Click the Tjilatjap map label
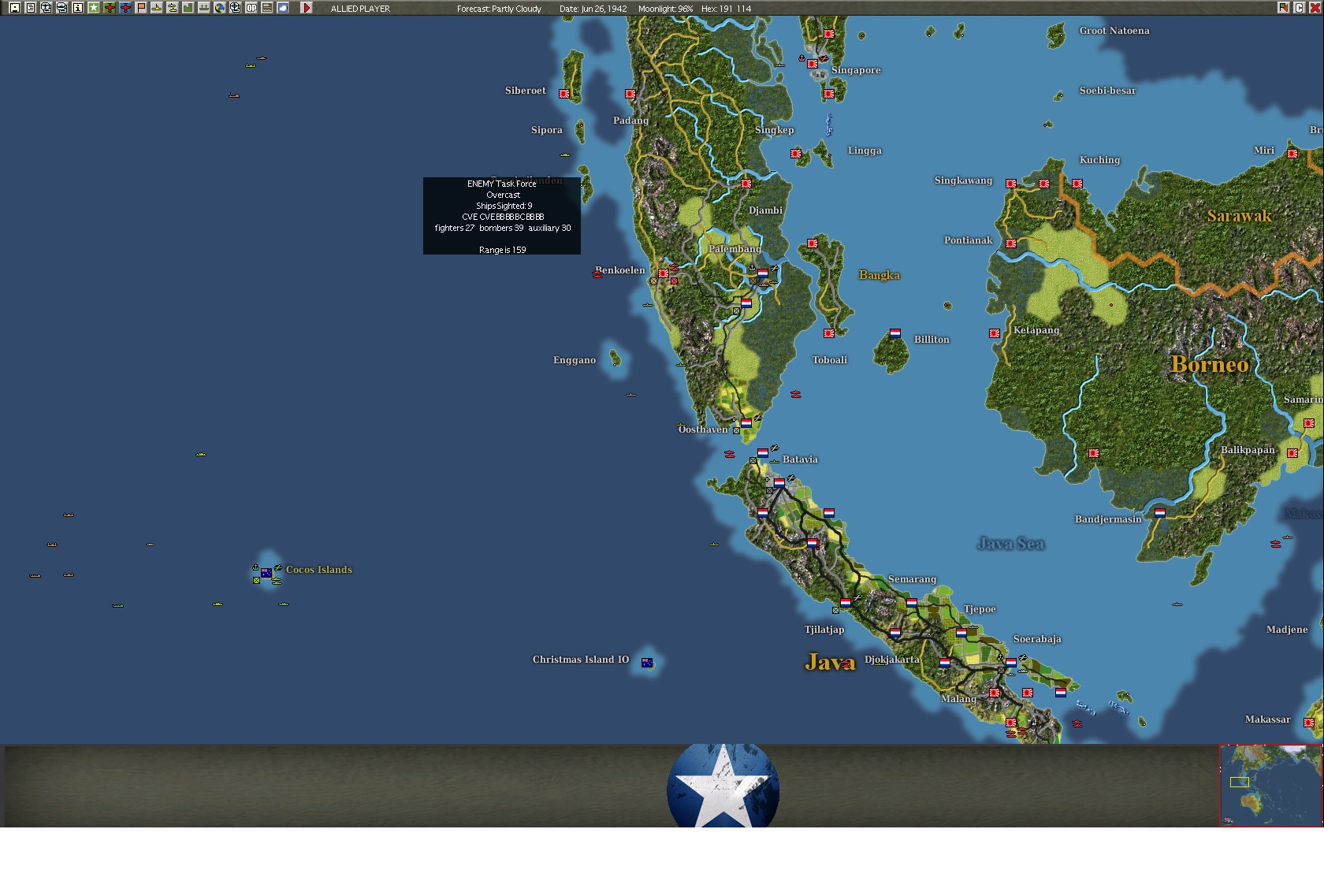This screenshot has width=1324, height=896. pyautogui.click(x=824, y=630)
